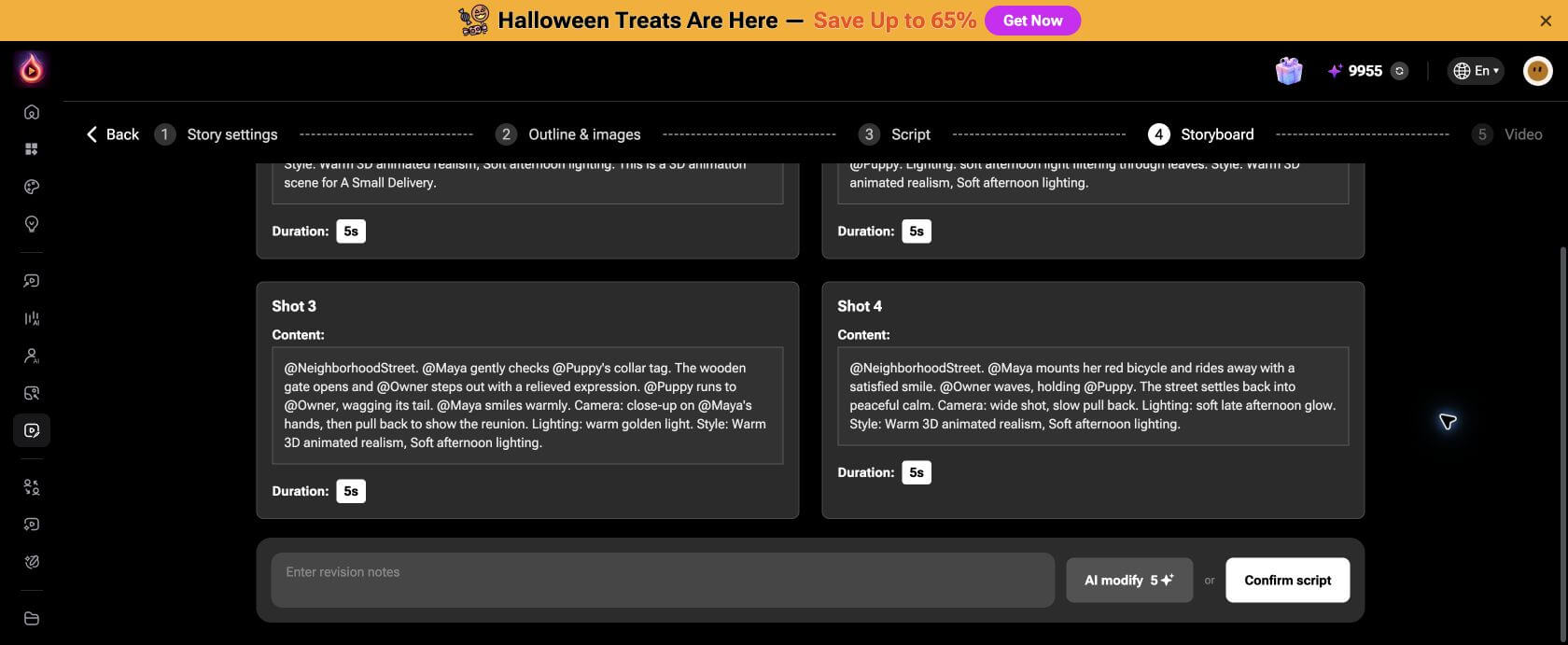Refresh the credits balance icon next to 9955
Image resolution: width=1568 pixels, height=645 pixels.
pyautogui.click(x=1399, y=71)
